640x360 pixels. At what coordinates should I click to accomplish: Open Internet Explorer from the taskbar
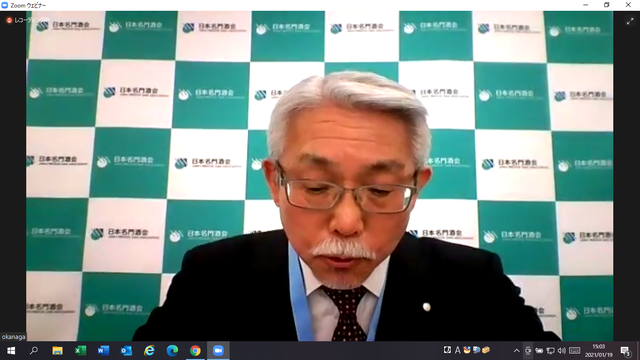(149, 351)
